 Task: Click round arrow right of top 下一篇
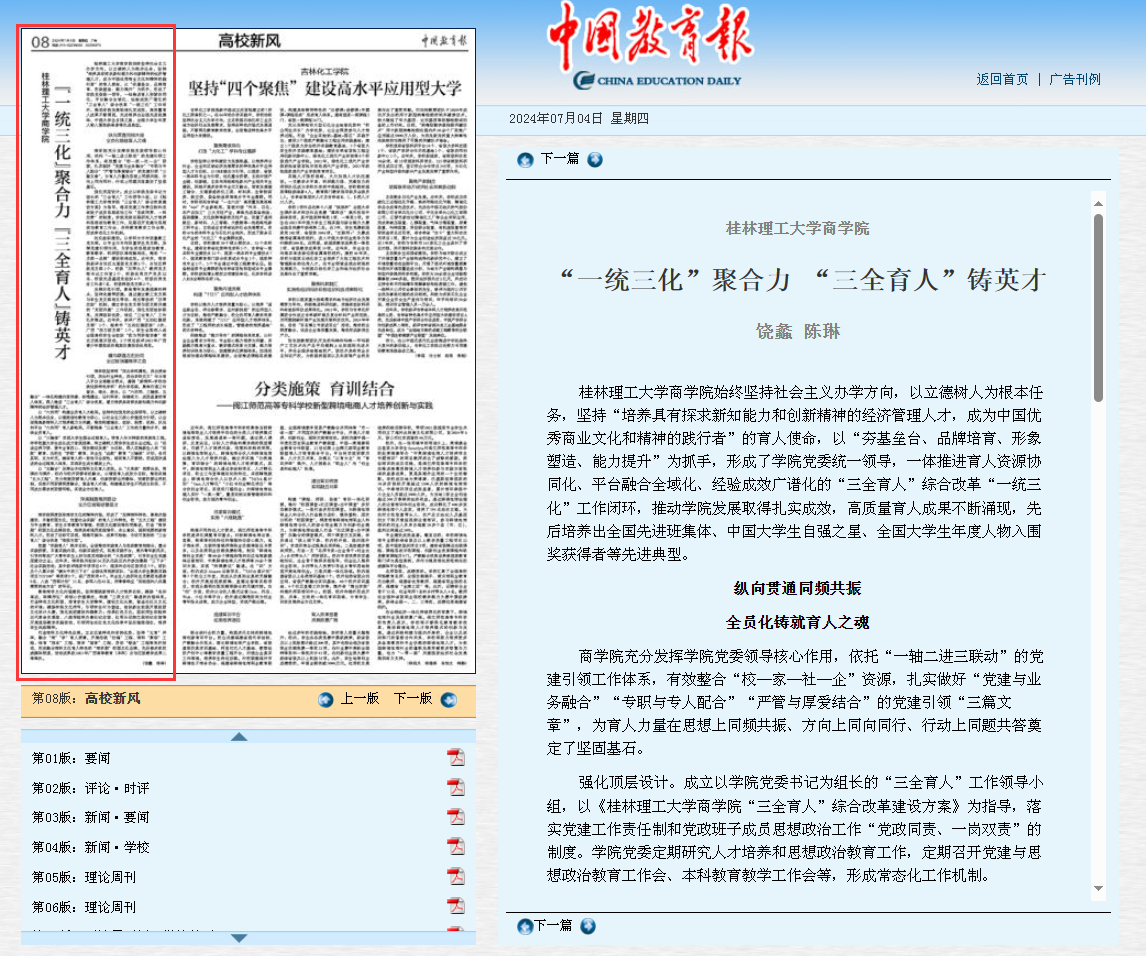coord(595,159)
